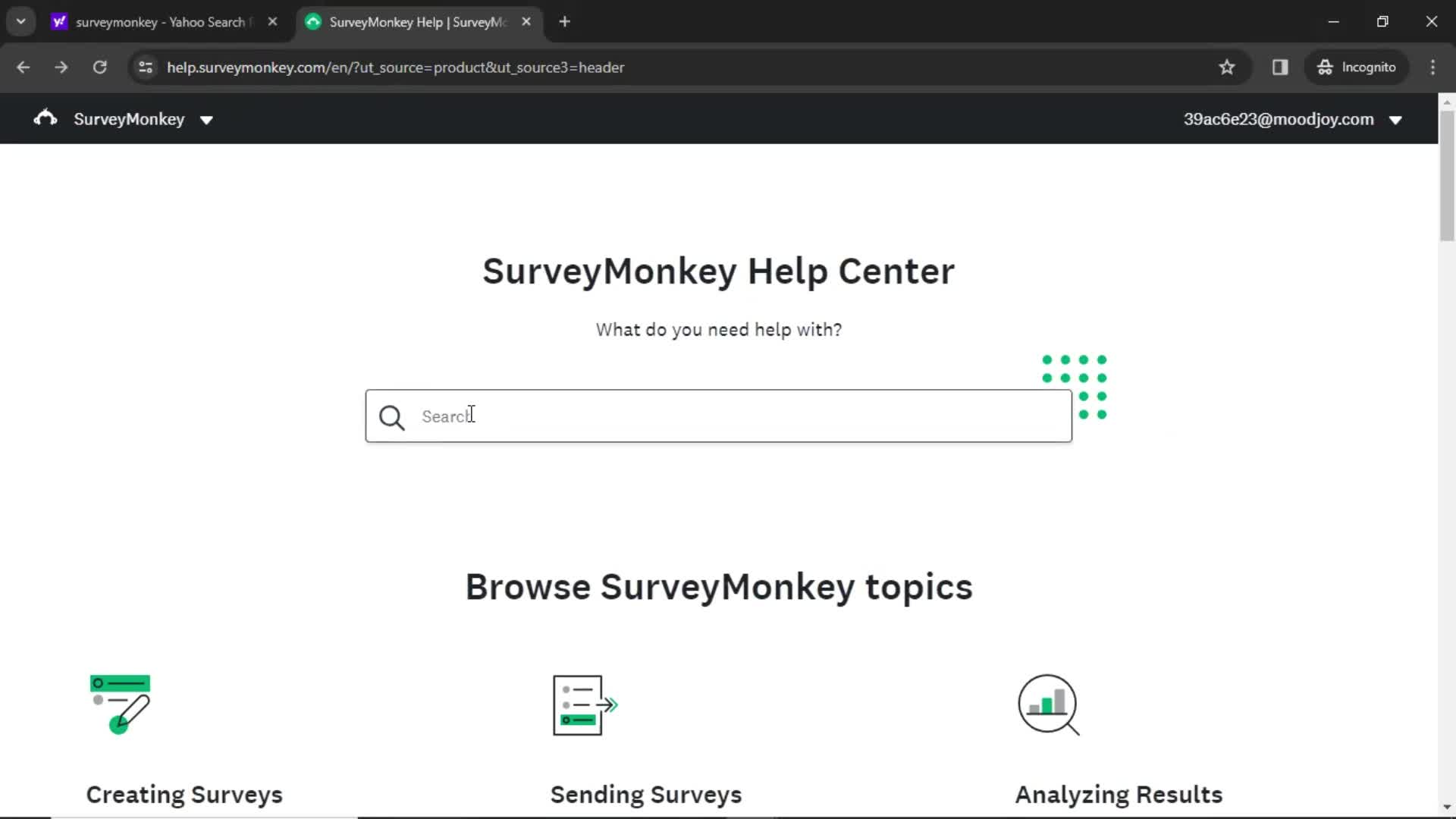This screenshot has width=1456, height=819.
Task: Restore down the browser window
Action: click(x=1382, y=22)
